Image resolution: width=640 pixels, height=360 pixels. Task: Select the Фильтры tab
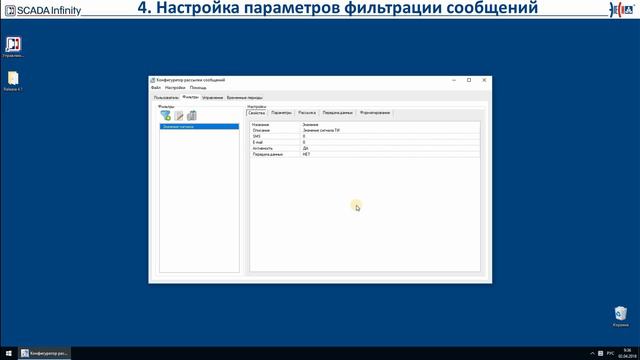coord(190,97)
